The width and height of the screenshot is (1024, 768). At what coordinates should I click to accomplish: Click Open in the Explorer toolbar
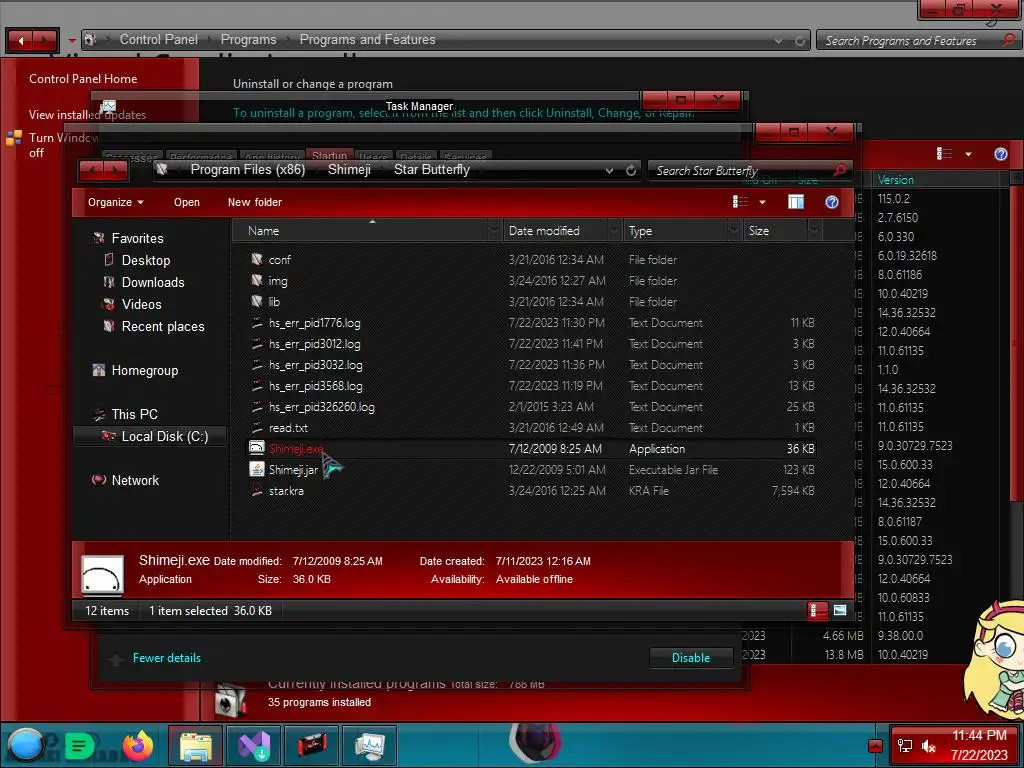[x=187, y=202]
